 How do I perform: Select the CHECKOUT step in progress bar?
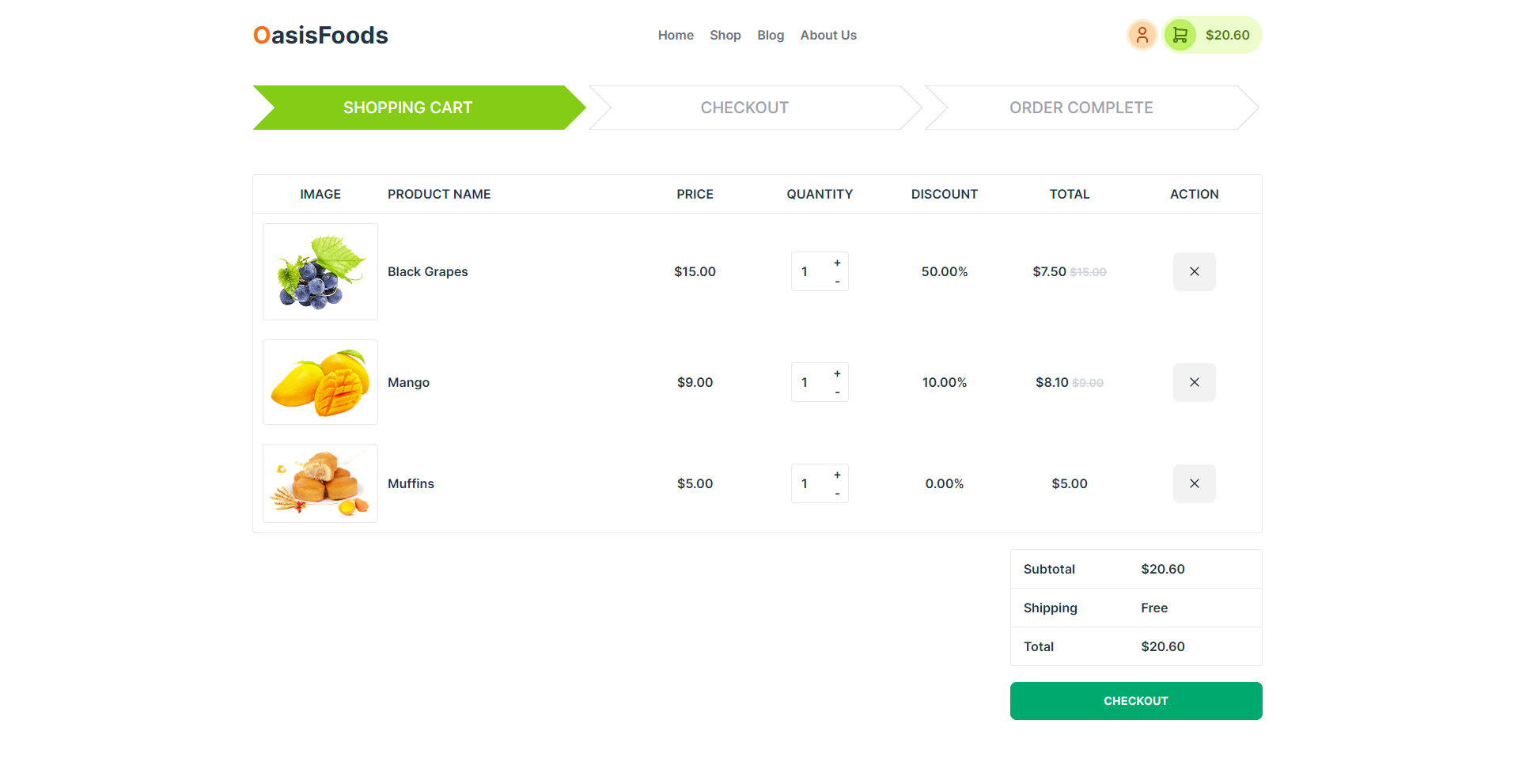744,108
